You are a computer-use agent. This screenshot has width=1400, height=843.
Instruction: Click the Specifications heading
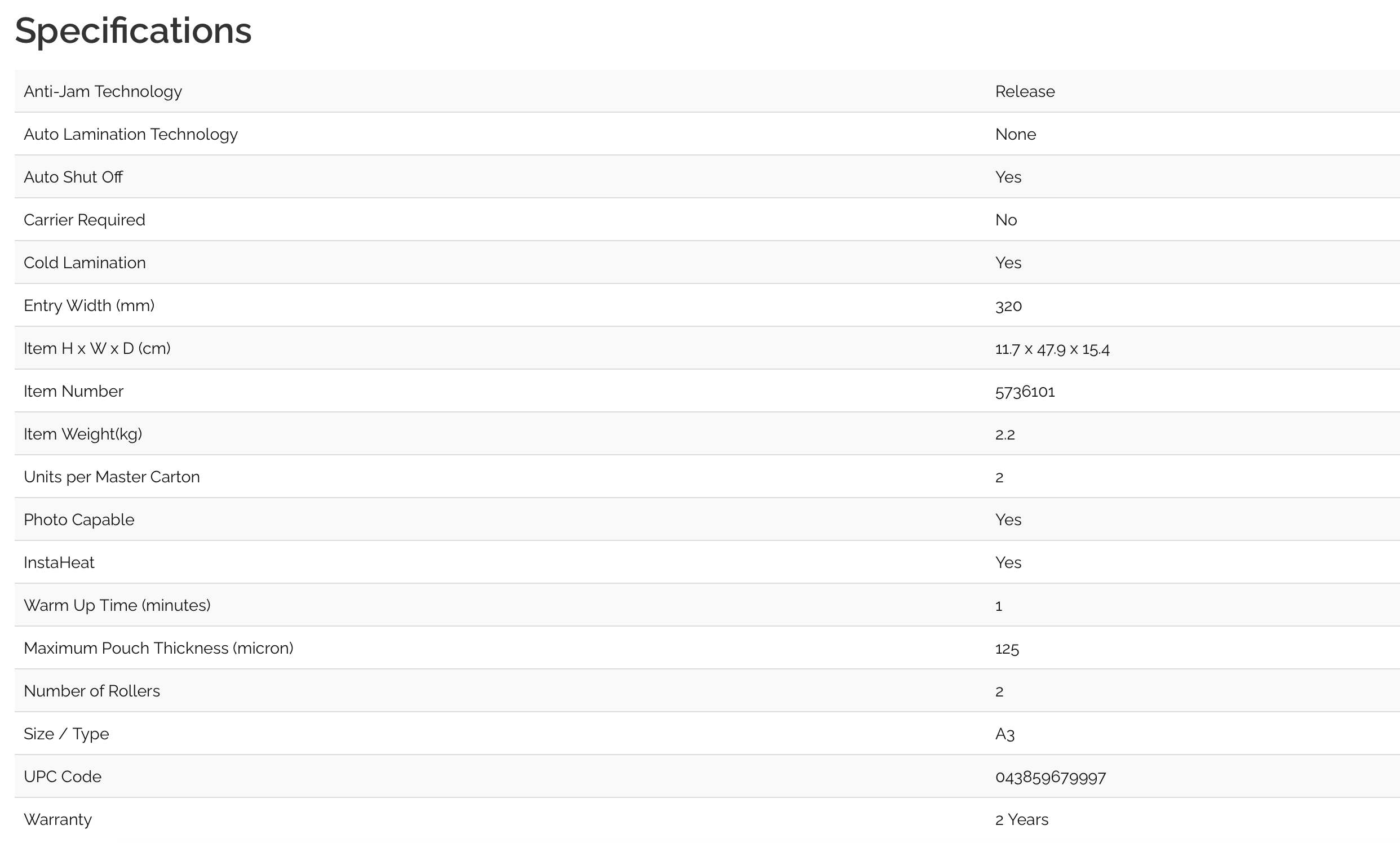pyautogui.click(x=133, y=30)
